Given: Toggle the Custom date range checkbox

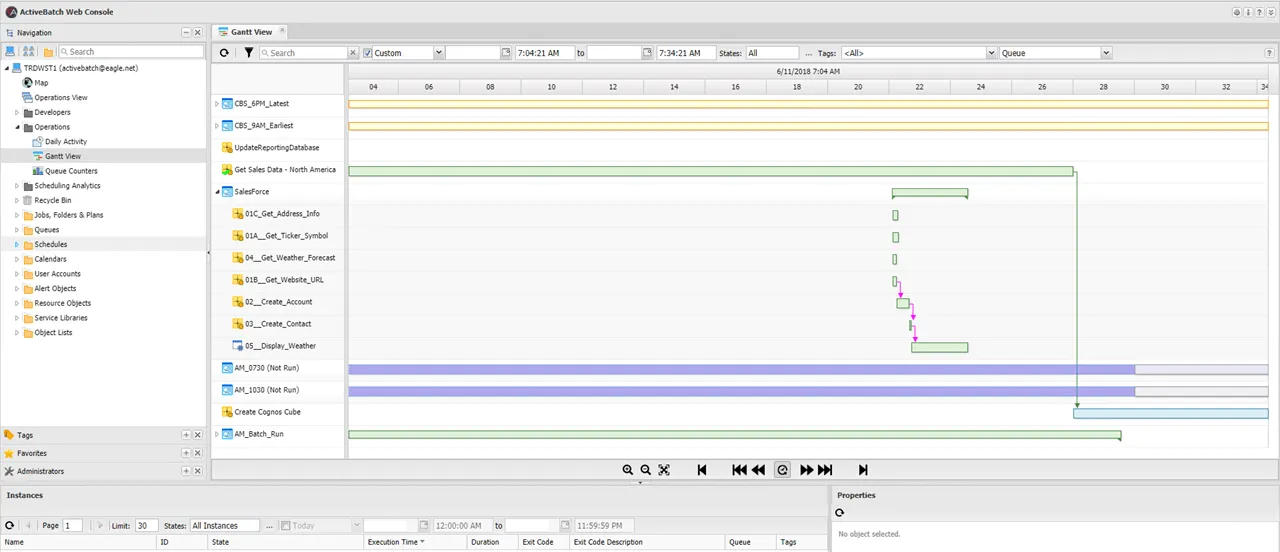Looking at the screenshot, I should click(368, 53).
